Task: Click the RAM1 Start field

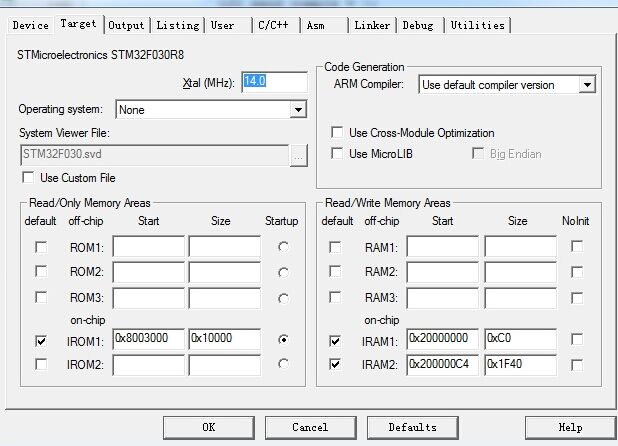Action: 442,247
